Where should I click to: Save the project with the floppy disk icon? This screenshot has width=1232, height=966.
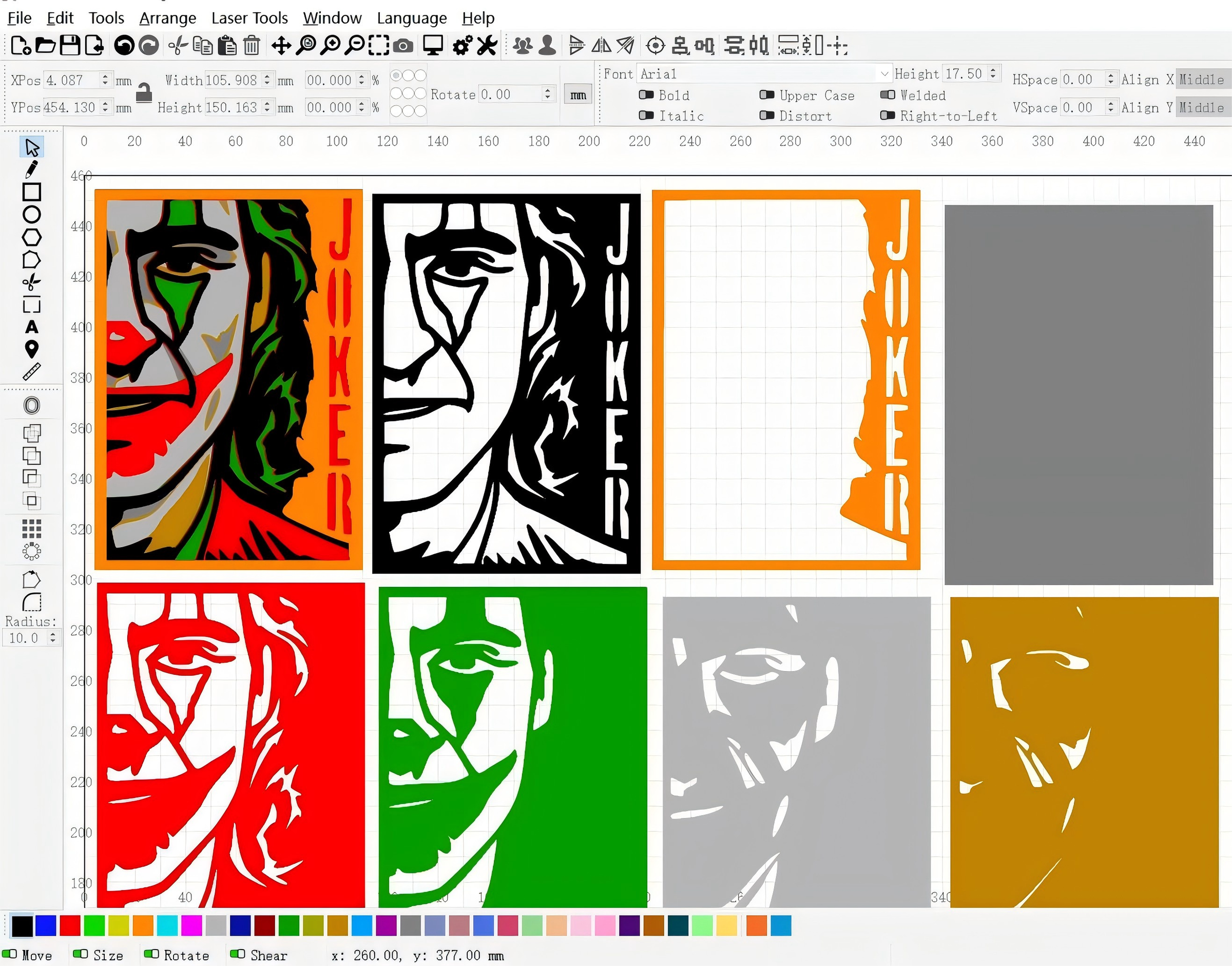(69, 45)
